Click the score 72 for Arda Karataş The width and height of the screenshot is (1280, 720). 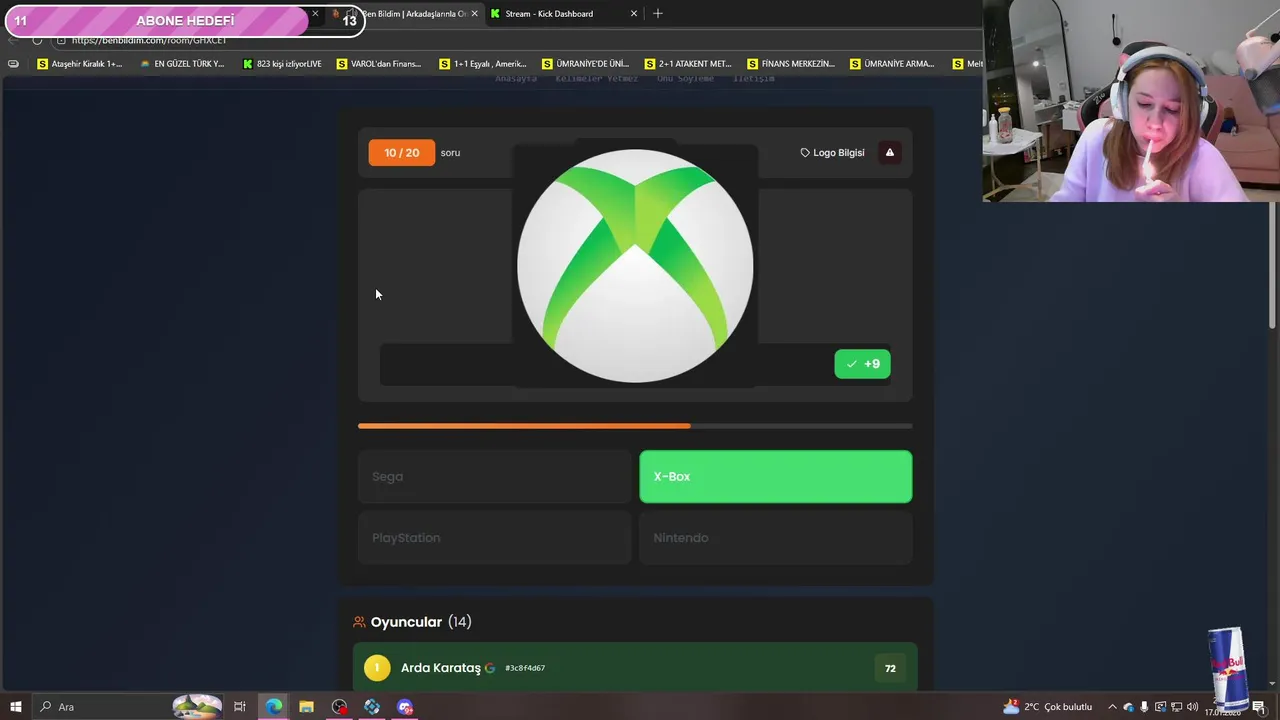point(890,668)
